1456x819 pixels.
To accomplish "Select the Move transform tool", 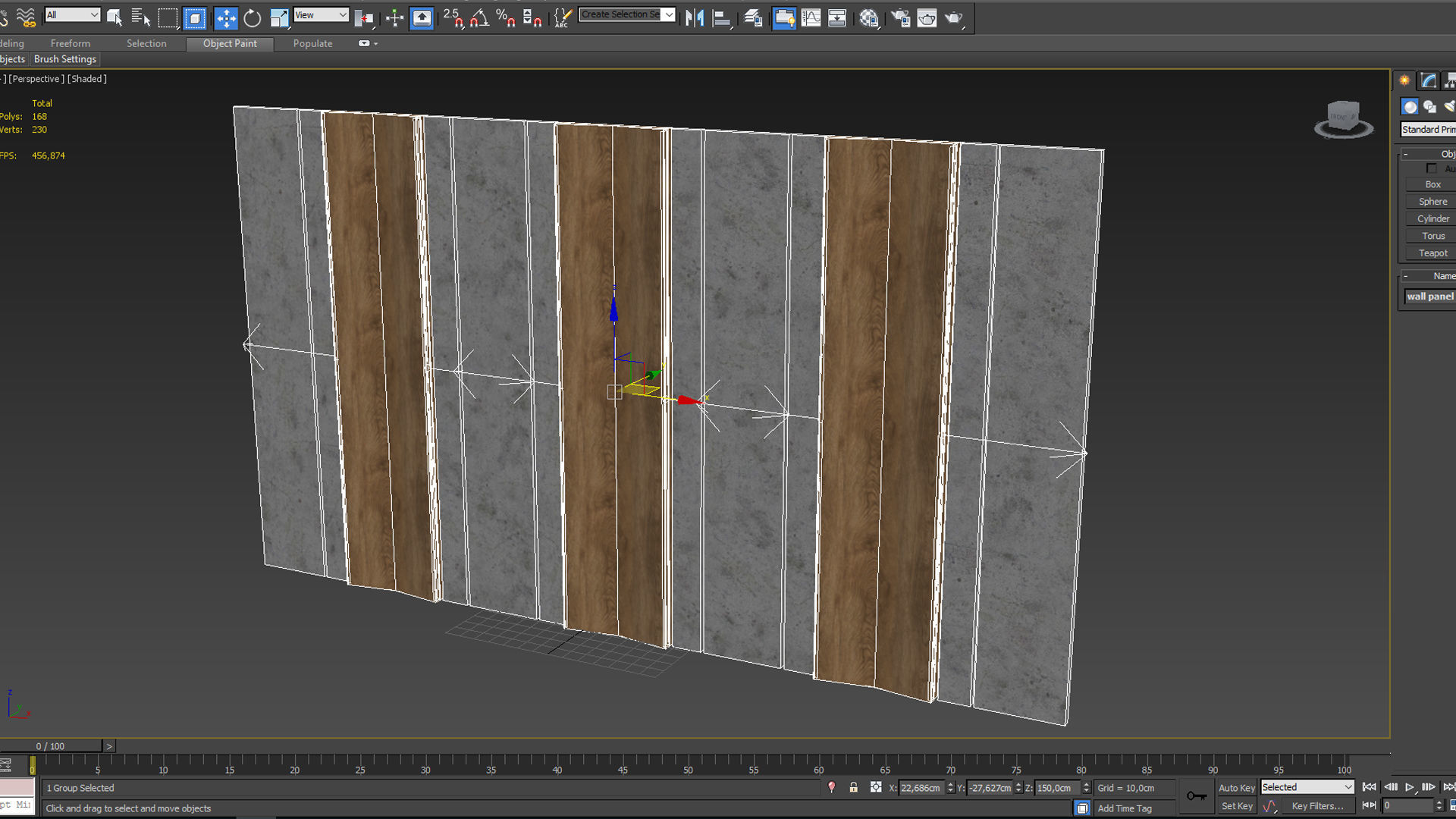I will pos(226,17).
